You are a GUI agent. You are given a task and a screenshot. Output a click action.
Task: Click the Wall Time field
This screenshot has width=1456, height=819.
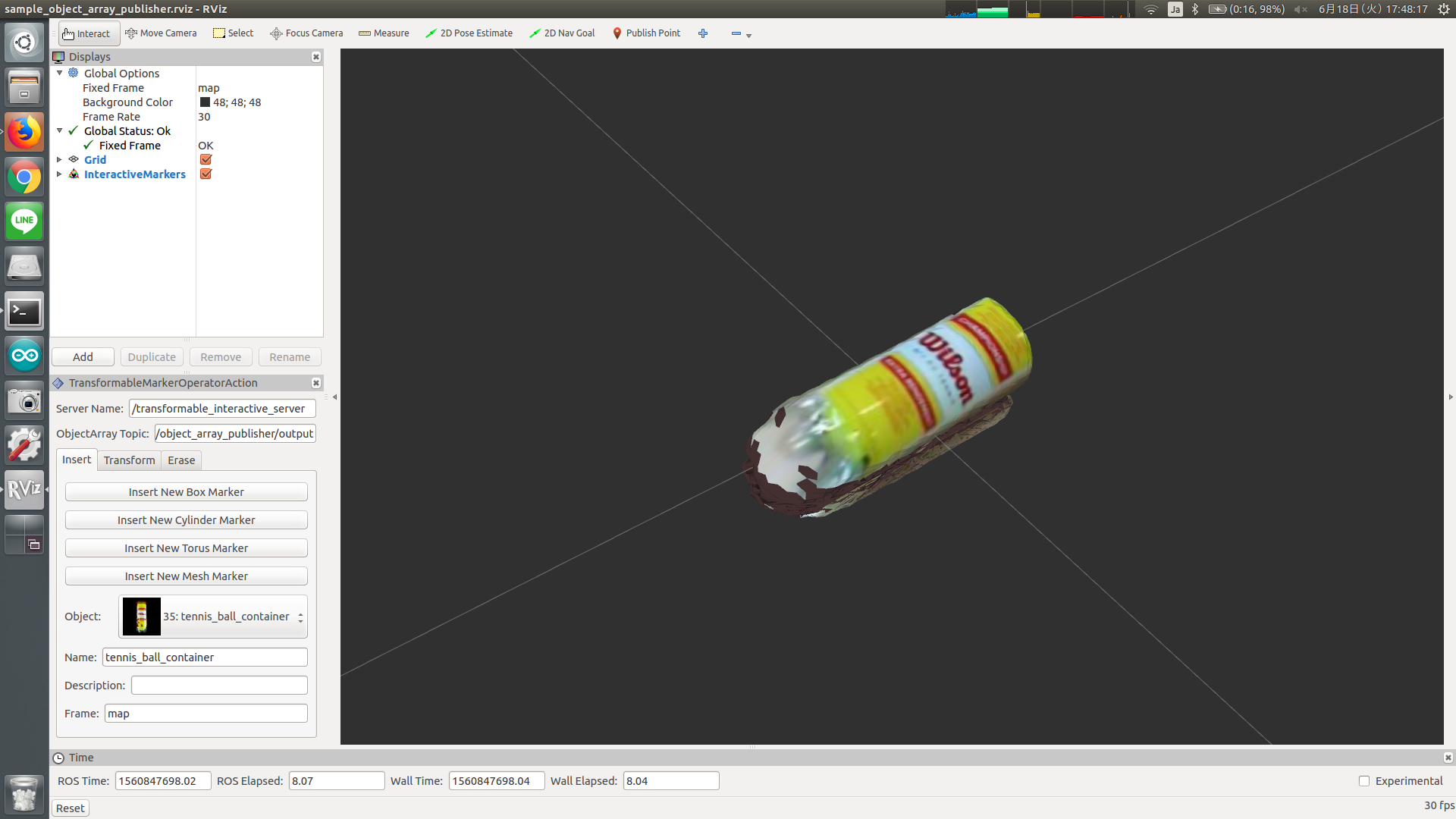pyautogui.click(x=497, y=781)
